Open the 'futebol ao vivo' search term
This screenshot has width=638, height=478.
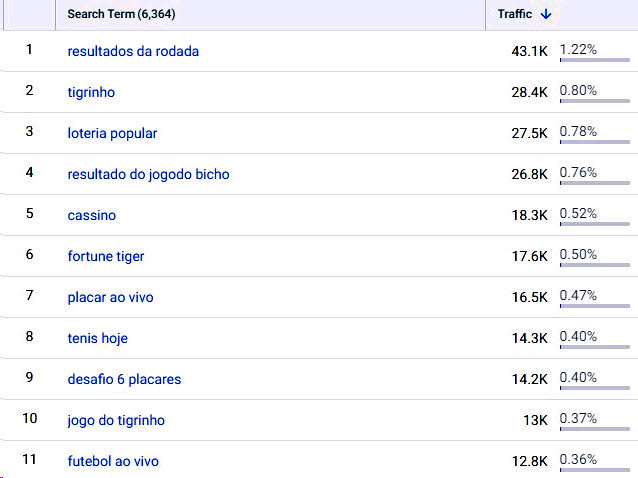pos(113,461)
